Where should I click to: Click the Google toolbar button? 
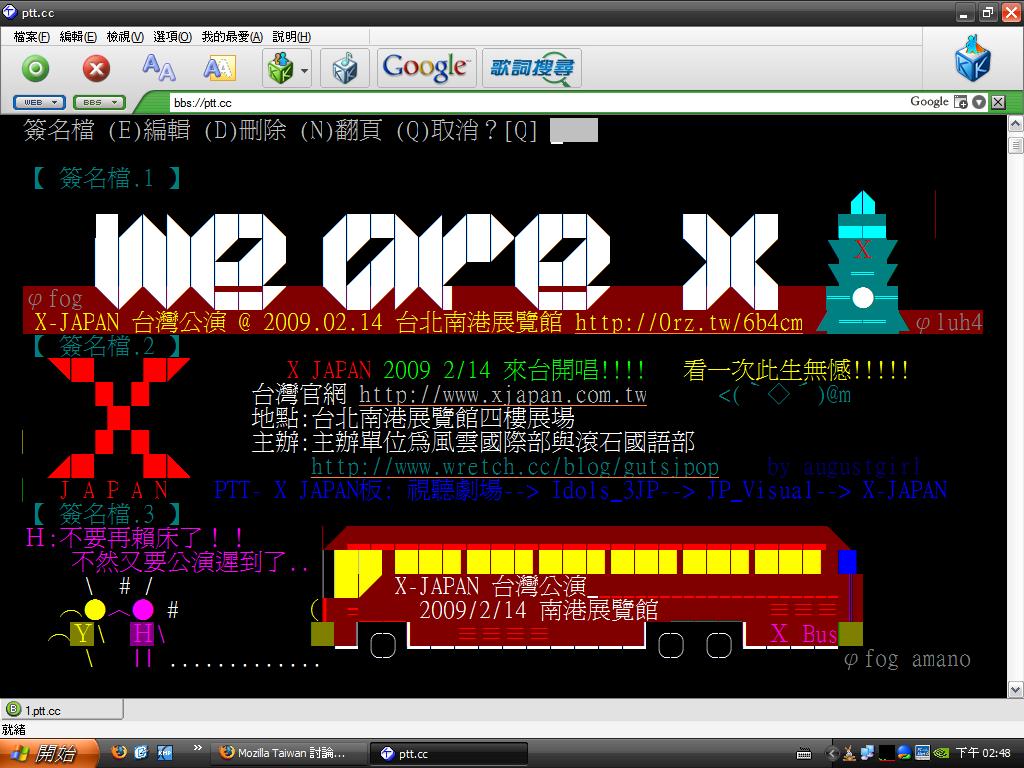tap(426, 68)
